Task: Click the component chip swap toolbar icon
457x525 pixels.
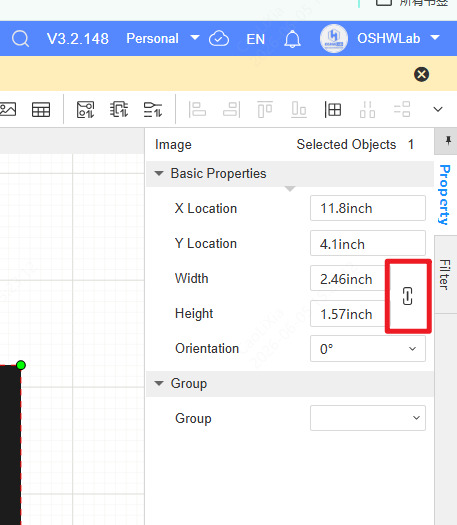Action: tap(119, 109)
